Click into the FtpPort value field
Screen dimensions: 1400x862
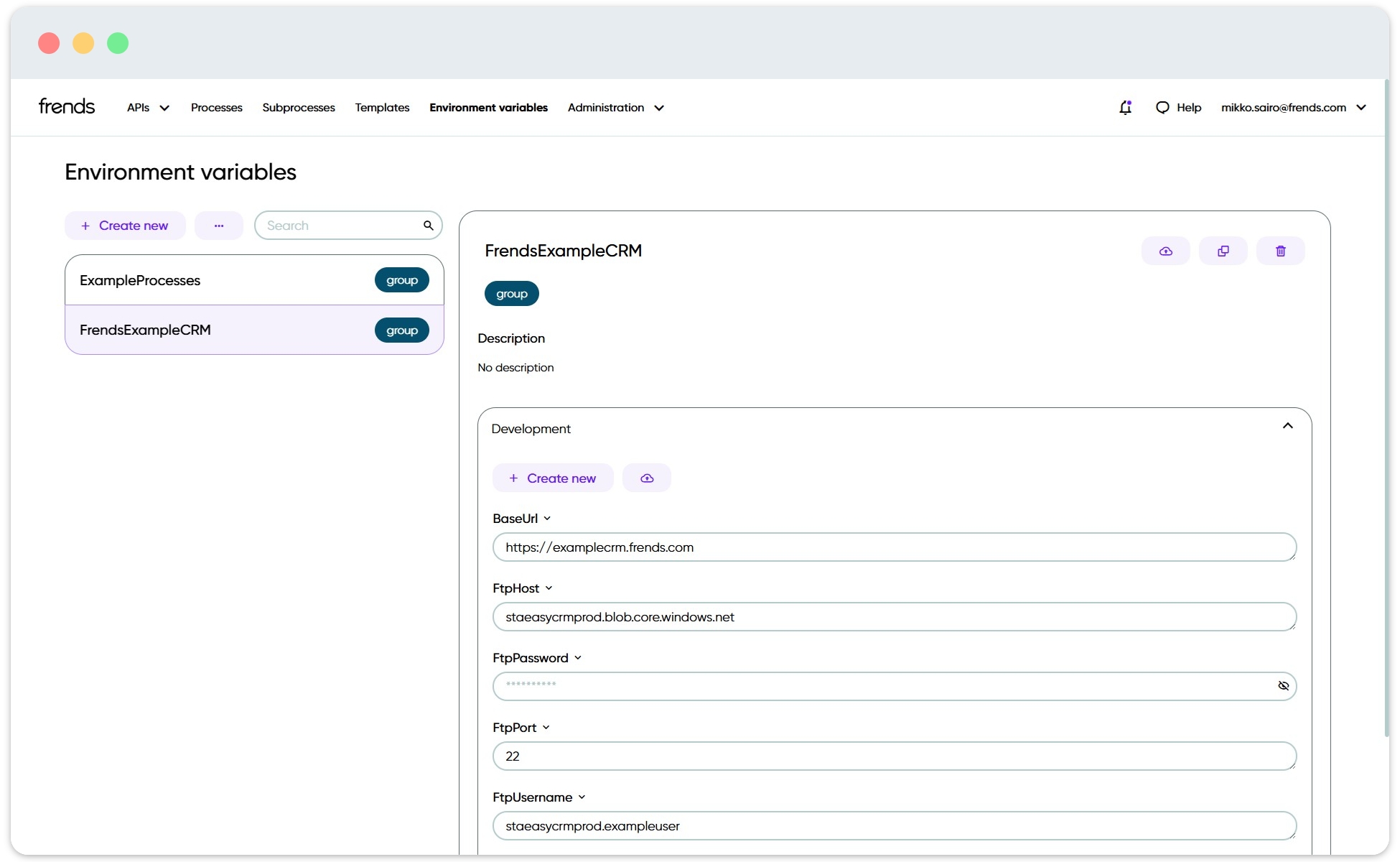pos(894,756)
